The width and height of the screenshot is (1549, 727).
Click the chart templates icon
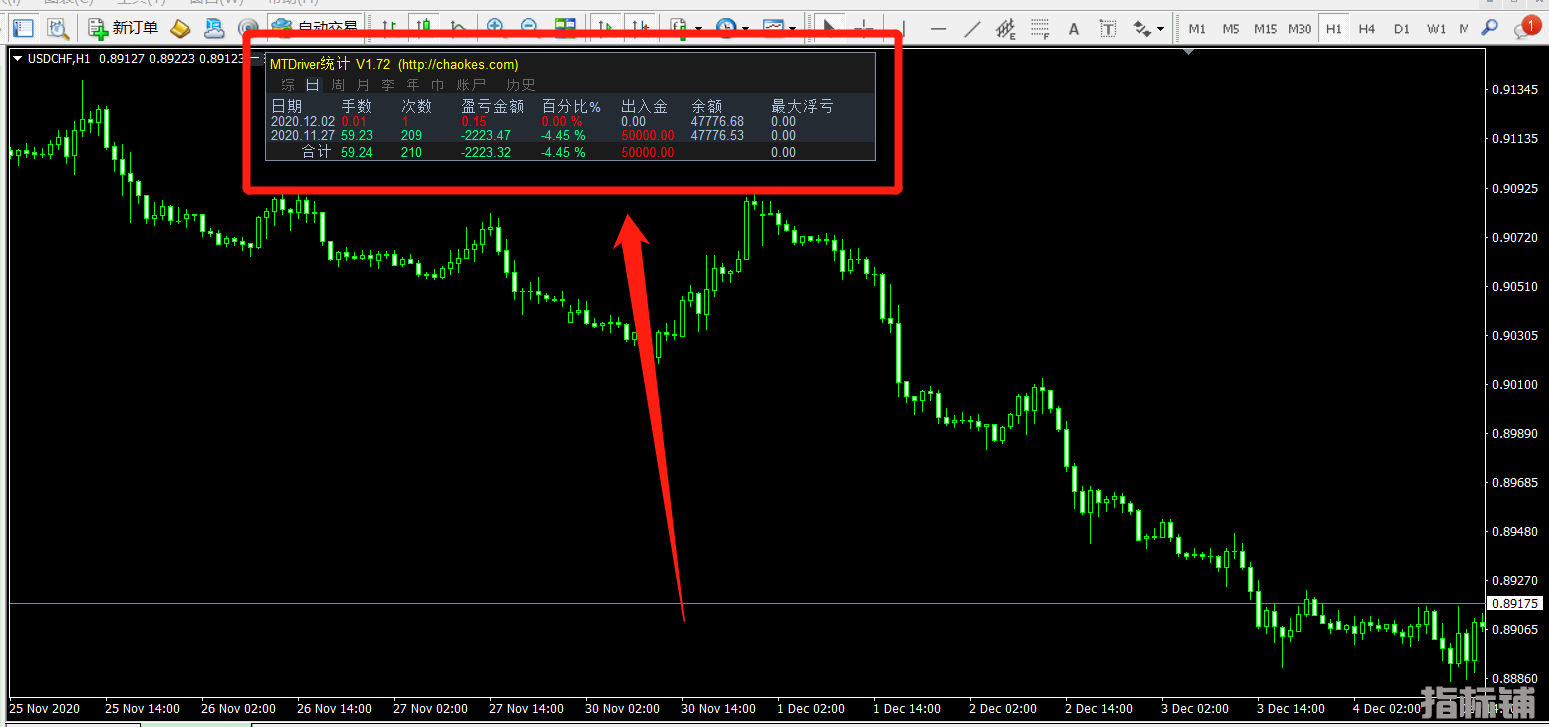(x=773, y=28)
